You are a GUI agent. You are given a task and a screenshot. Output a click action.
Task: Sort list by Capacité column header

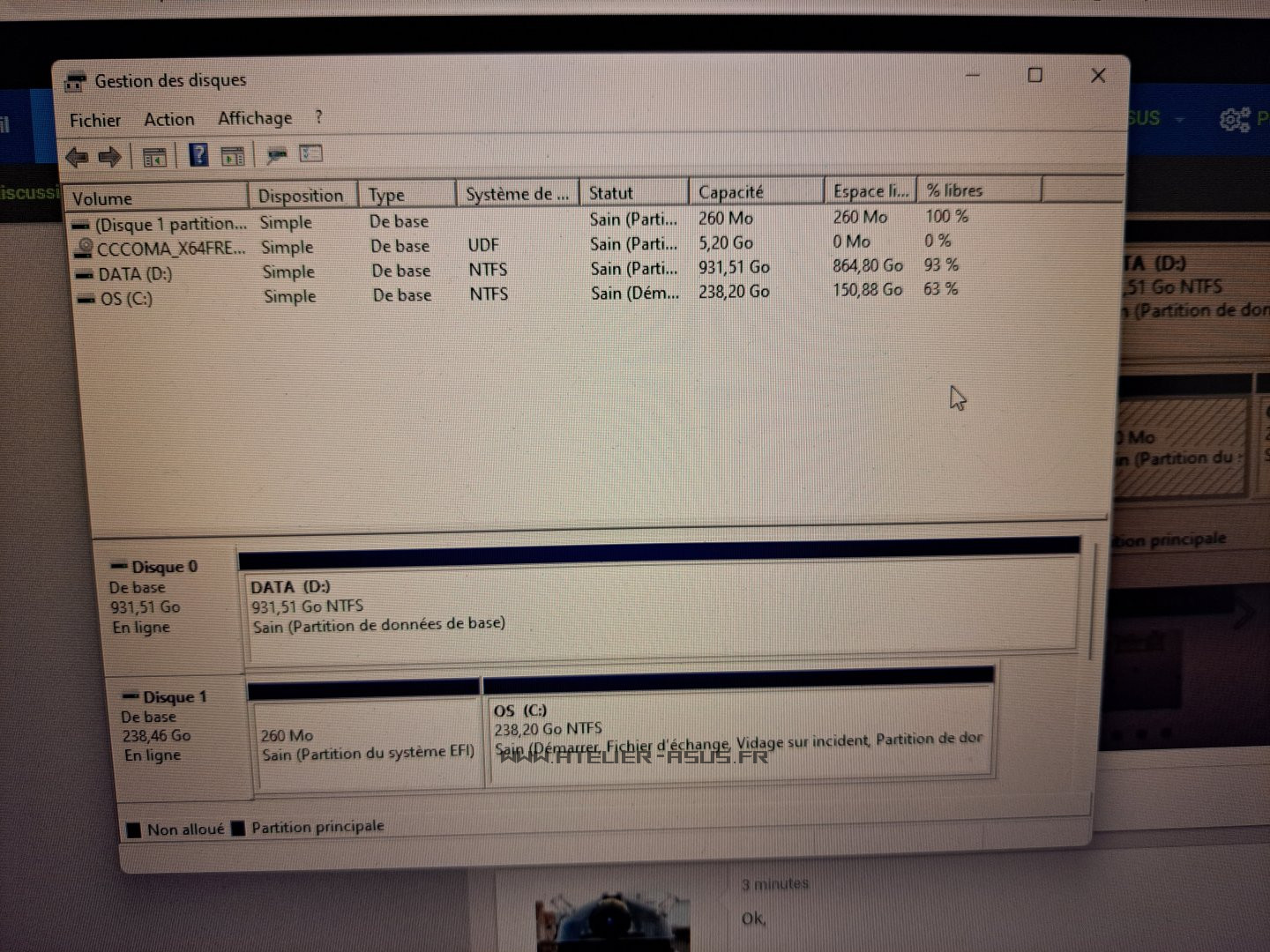point(730,192)
